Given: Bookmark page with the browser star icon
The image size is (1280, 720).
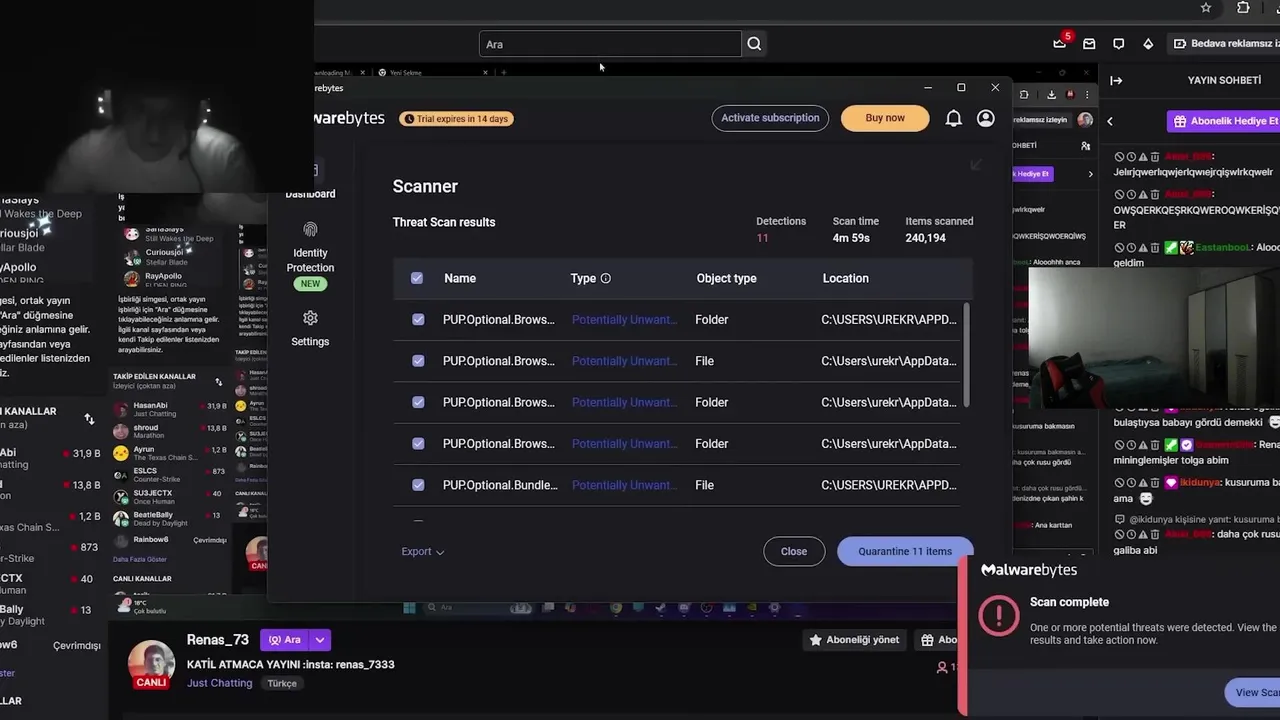Looking at the screenshot, I should [x=1206, y=8].
